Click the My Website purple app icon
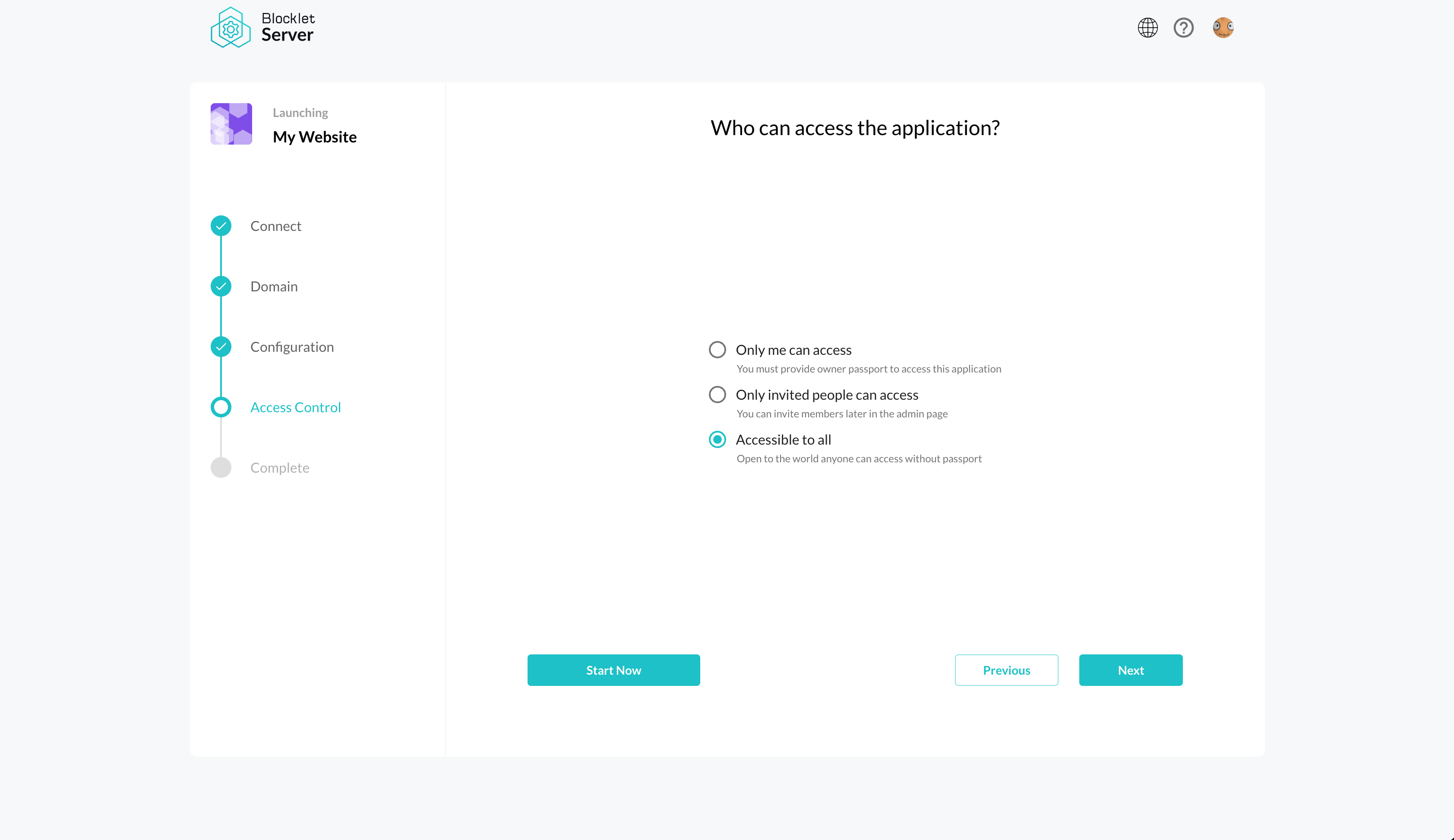1454x840 pixels. point(231,124)
